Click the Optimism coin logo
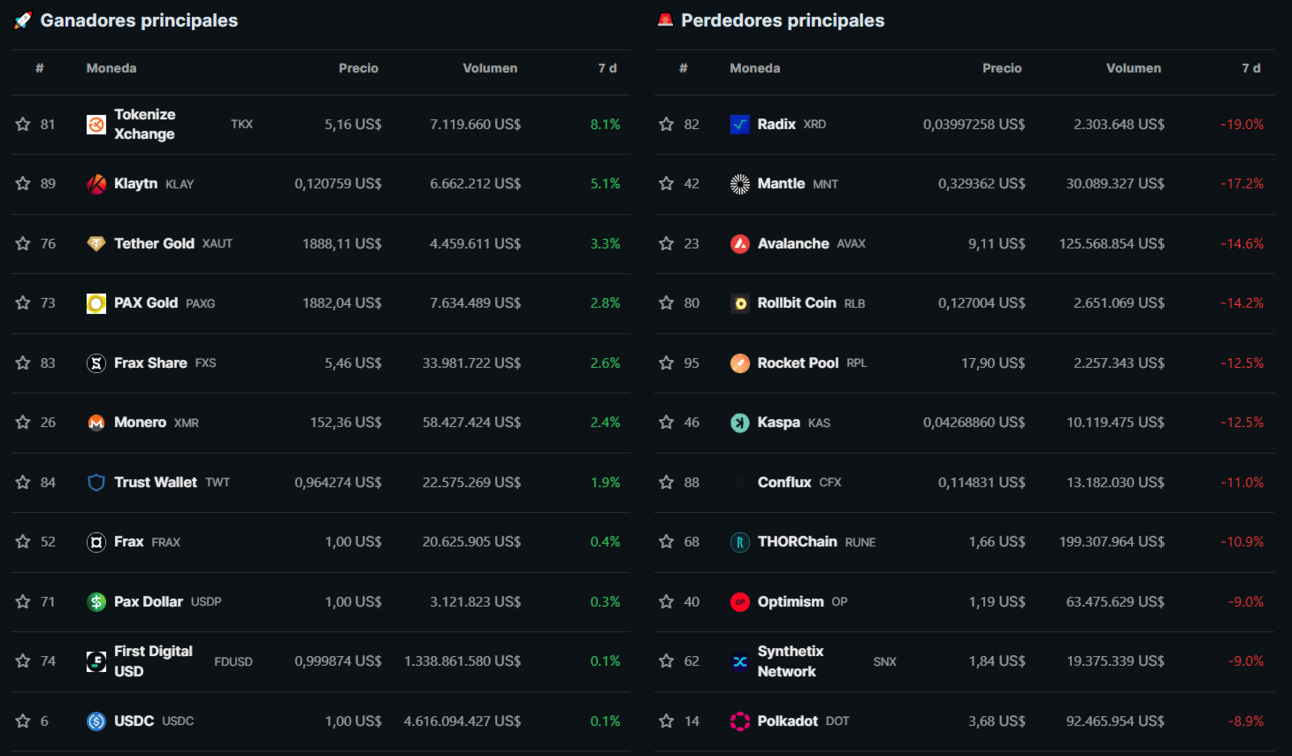This screenshot has height=756, width=1292. [x=740, y=602]
